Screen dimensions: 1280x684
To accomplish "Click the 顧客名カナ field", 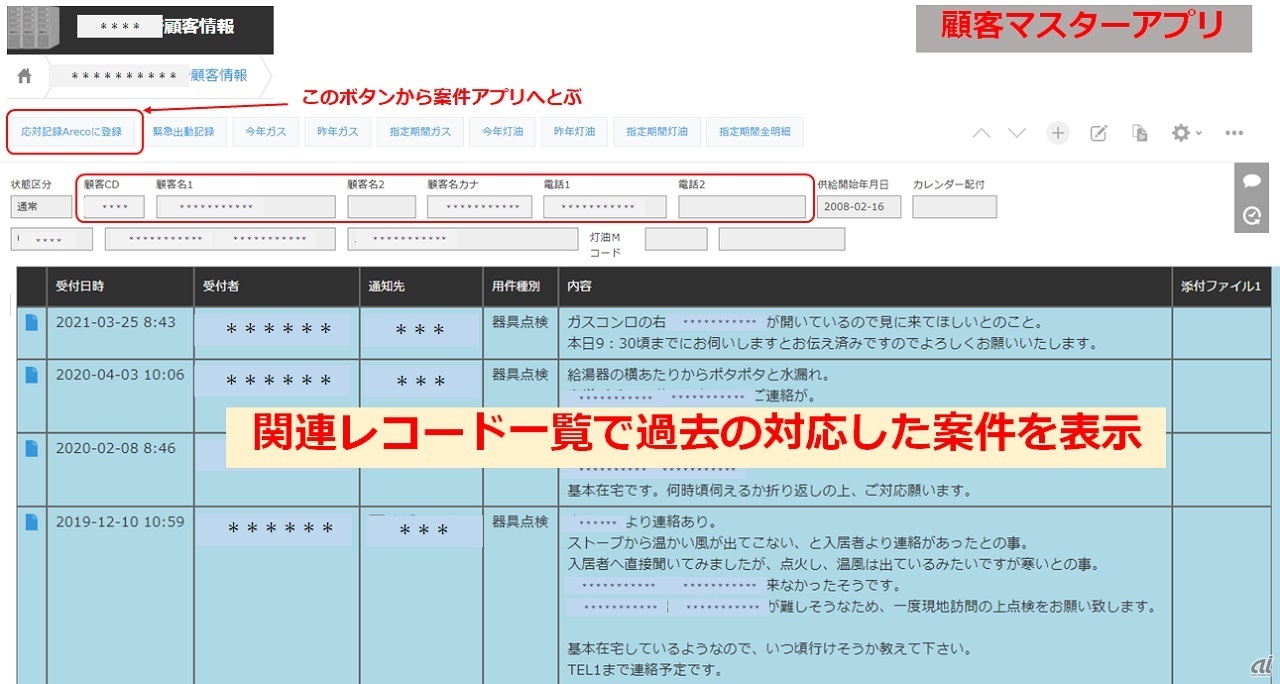I will point(479,207).
